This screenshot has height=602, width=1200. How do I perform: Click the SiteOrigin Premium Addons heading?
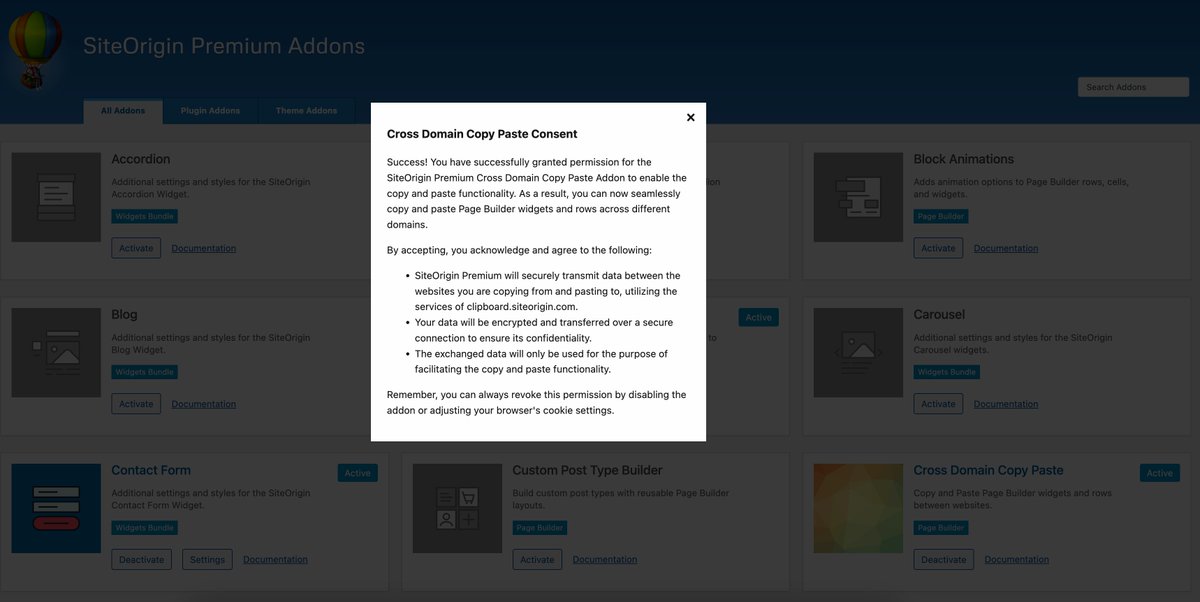224,46
